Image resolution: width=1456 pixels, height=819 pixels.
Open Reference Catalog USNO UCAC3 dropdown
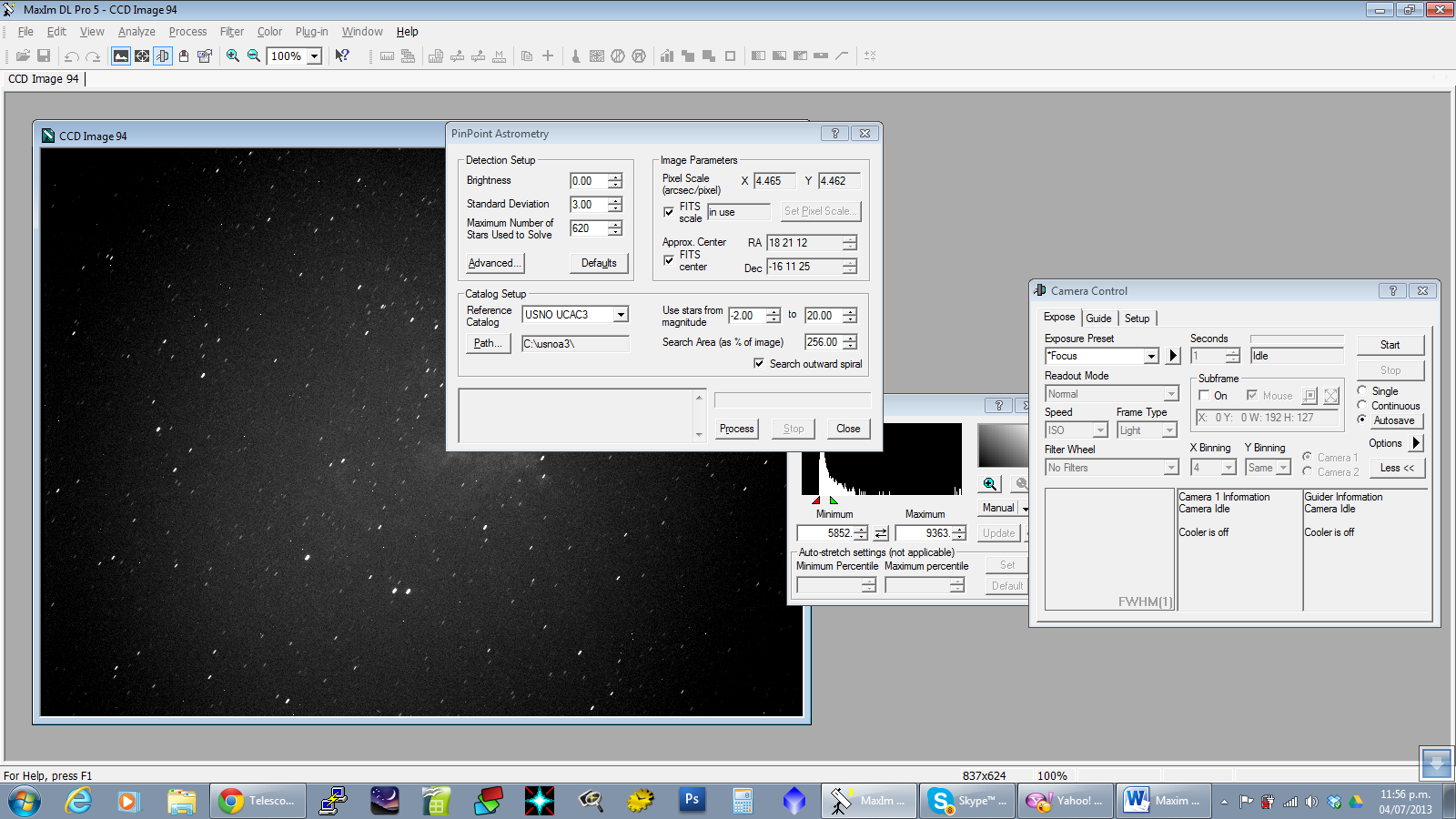[x=621, y=315]
